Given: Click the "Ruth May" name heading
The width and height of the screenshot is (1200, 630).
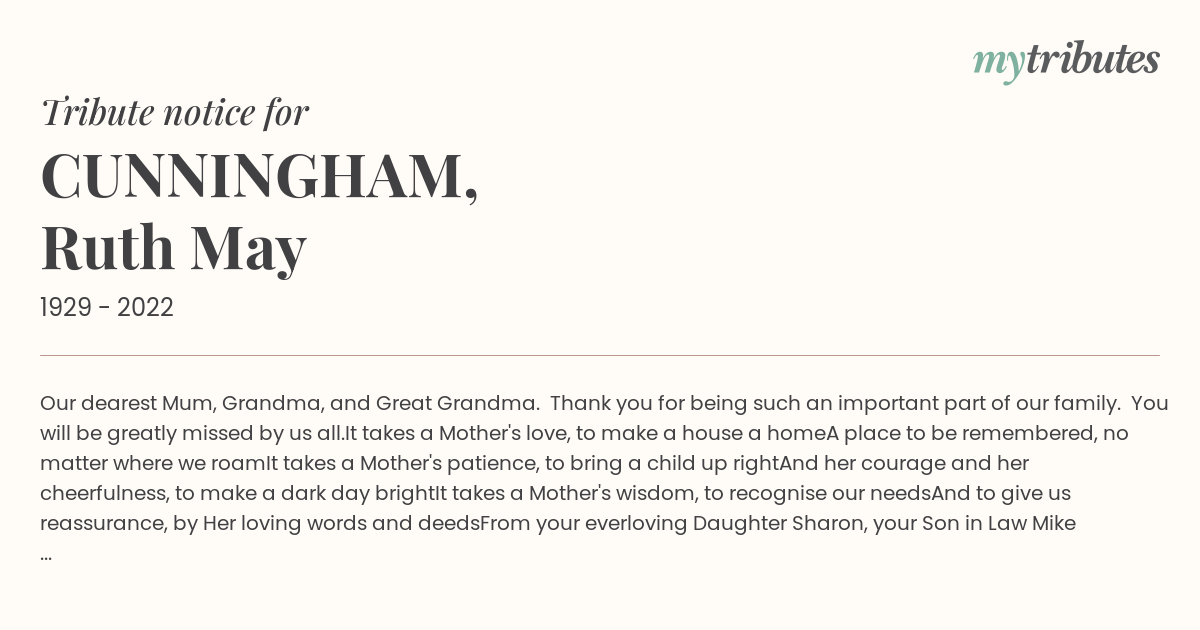Looking at the screenshot, I should pos(173,249).
